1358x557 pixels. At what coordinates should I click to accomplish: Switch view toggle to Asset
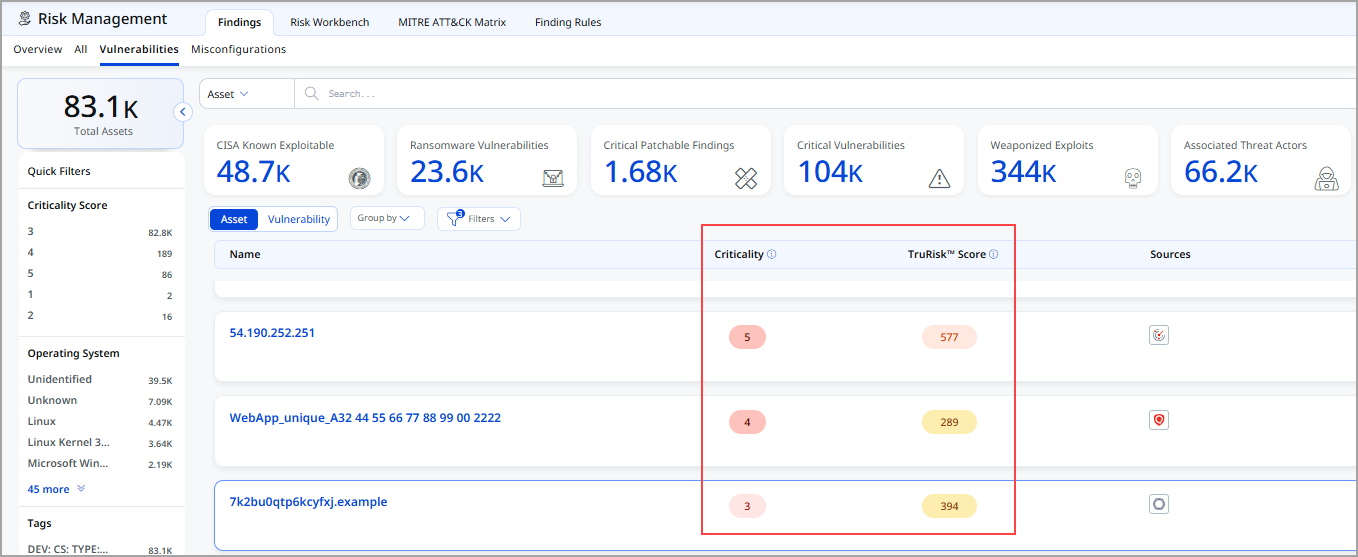point(234,219)
